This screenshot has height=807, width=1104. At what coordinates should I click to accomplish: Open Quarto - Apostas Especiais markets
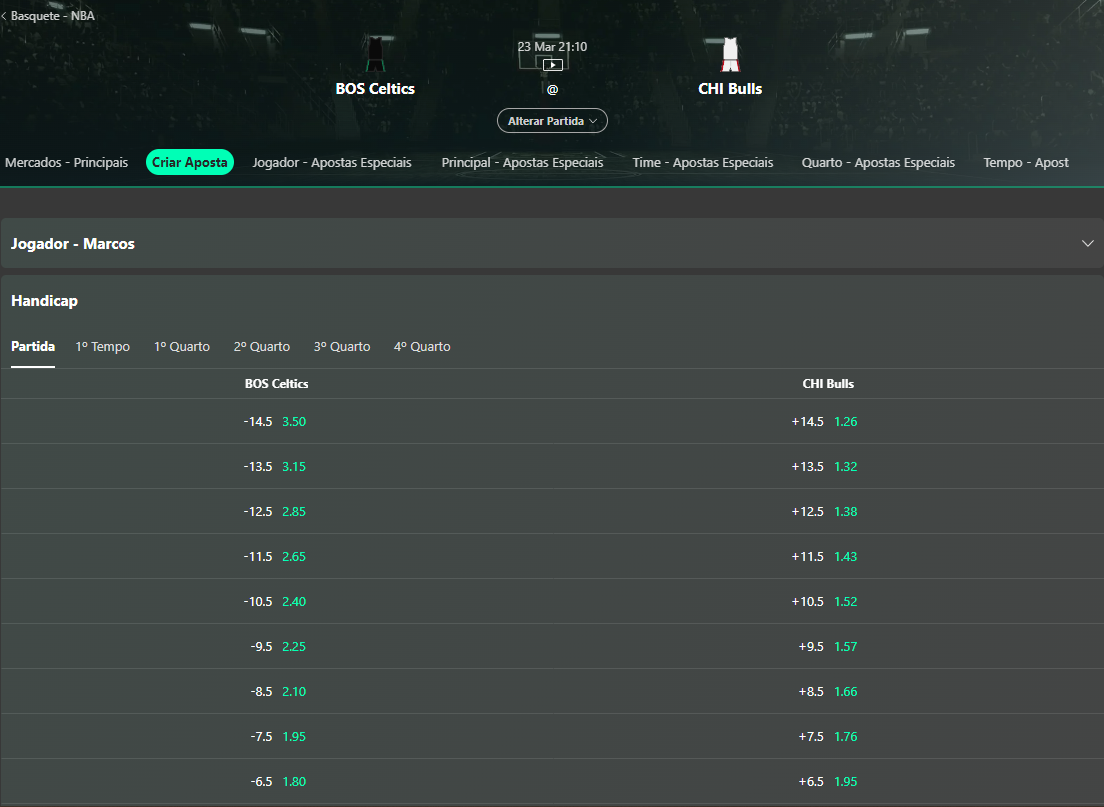(x=878, y=162)
